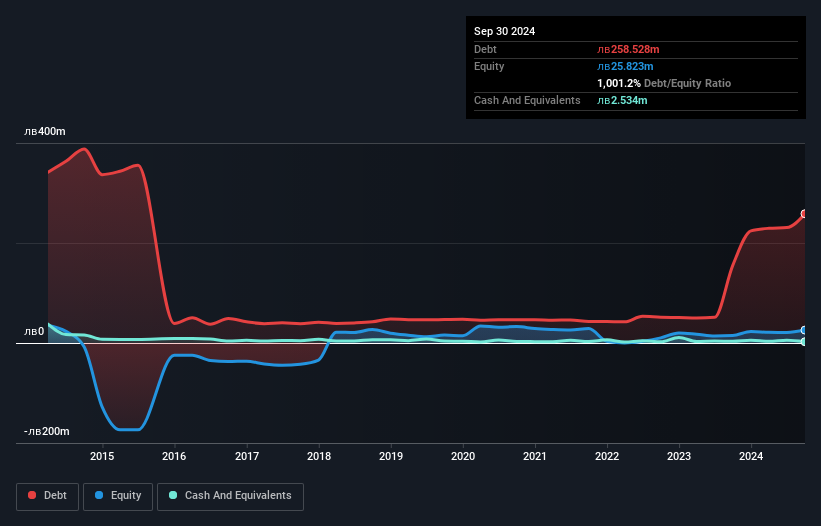
Task: Click the 2017 x-axis label
Action: [247, 456]
